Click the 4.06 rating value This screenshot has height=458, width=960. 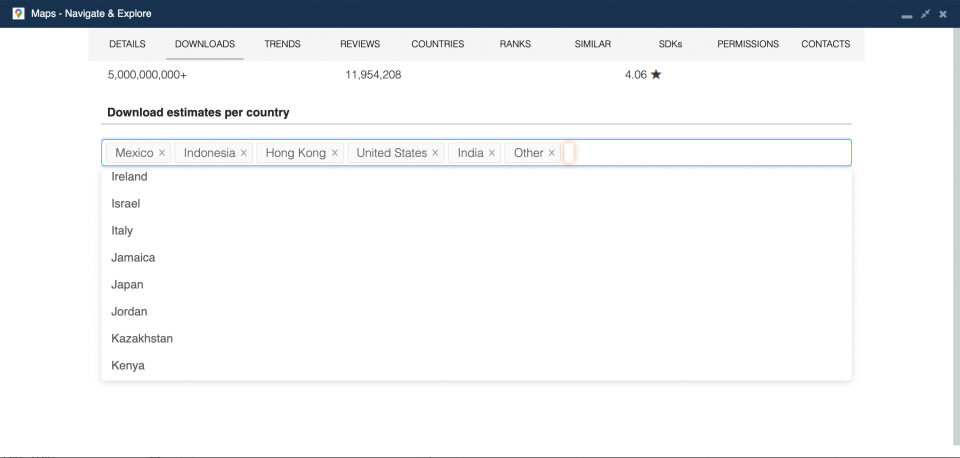pos(636,75)
